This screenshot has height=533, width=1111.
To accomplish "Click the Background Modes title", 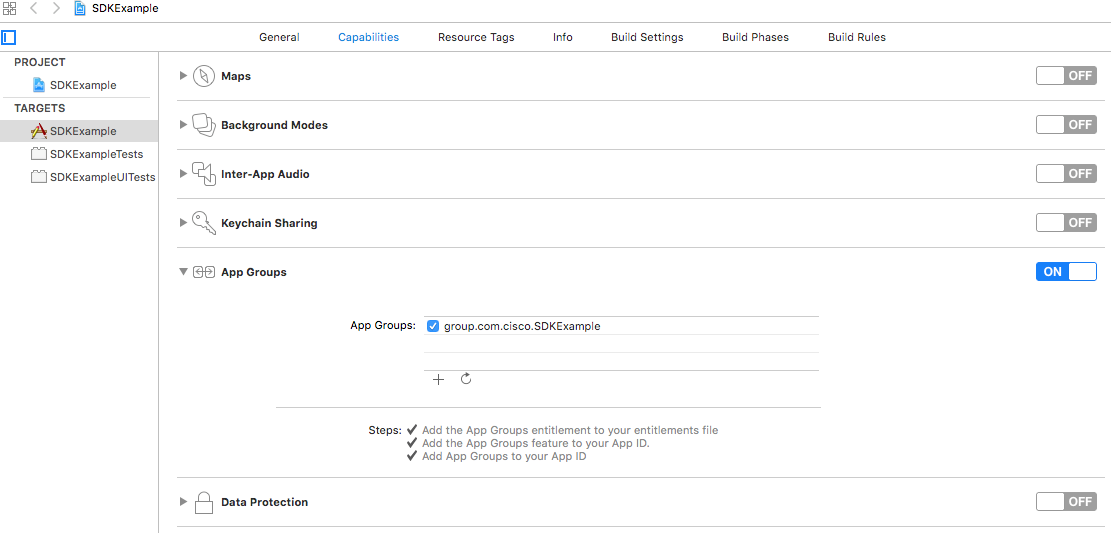I will point(274,125).
